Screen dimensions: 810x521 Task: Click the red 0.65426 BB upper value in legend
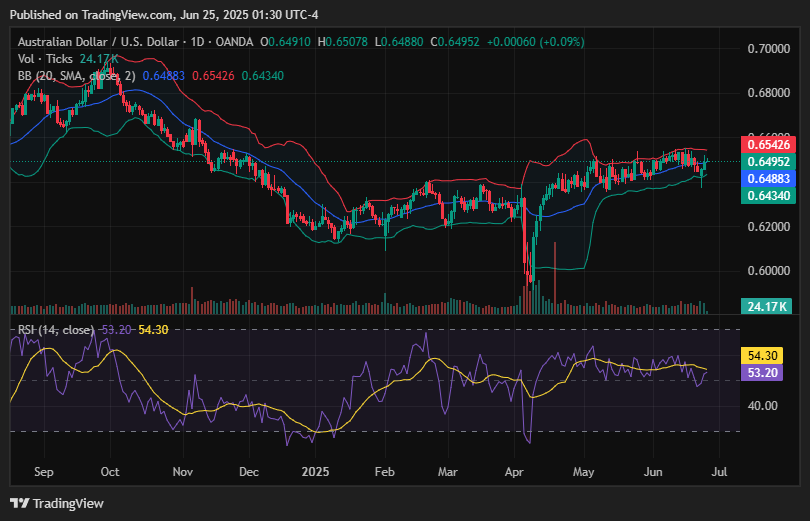coord(213,76)
